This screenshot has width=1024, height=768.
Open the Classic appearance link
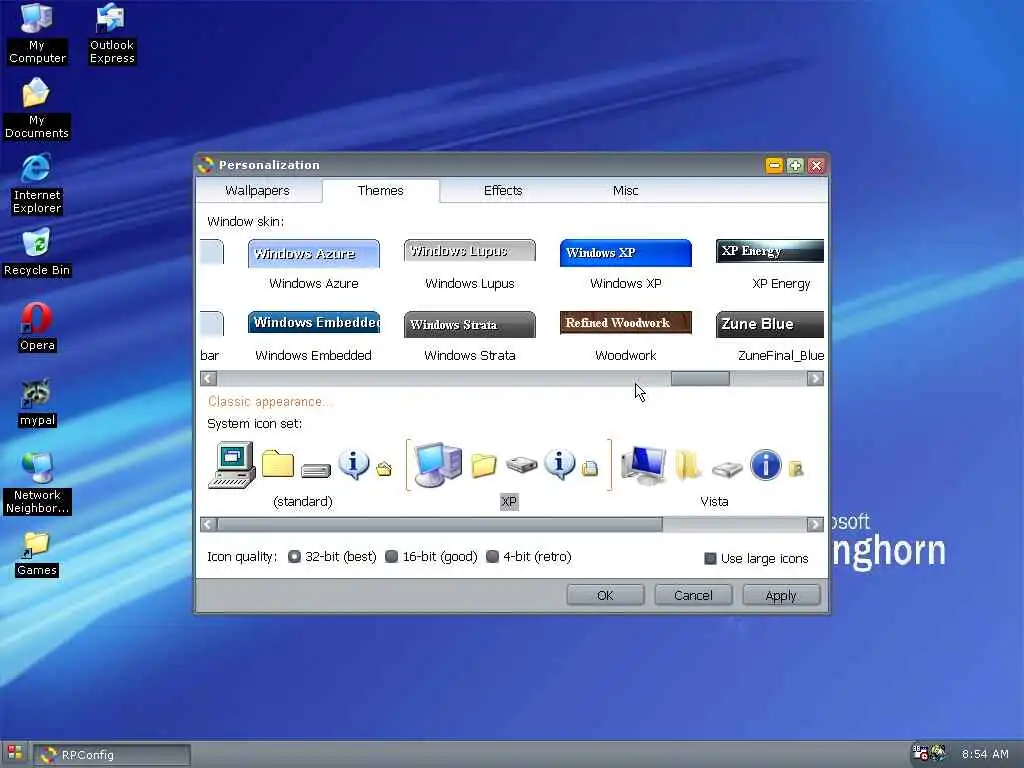pyautogui.click(x=268, y=402)
